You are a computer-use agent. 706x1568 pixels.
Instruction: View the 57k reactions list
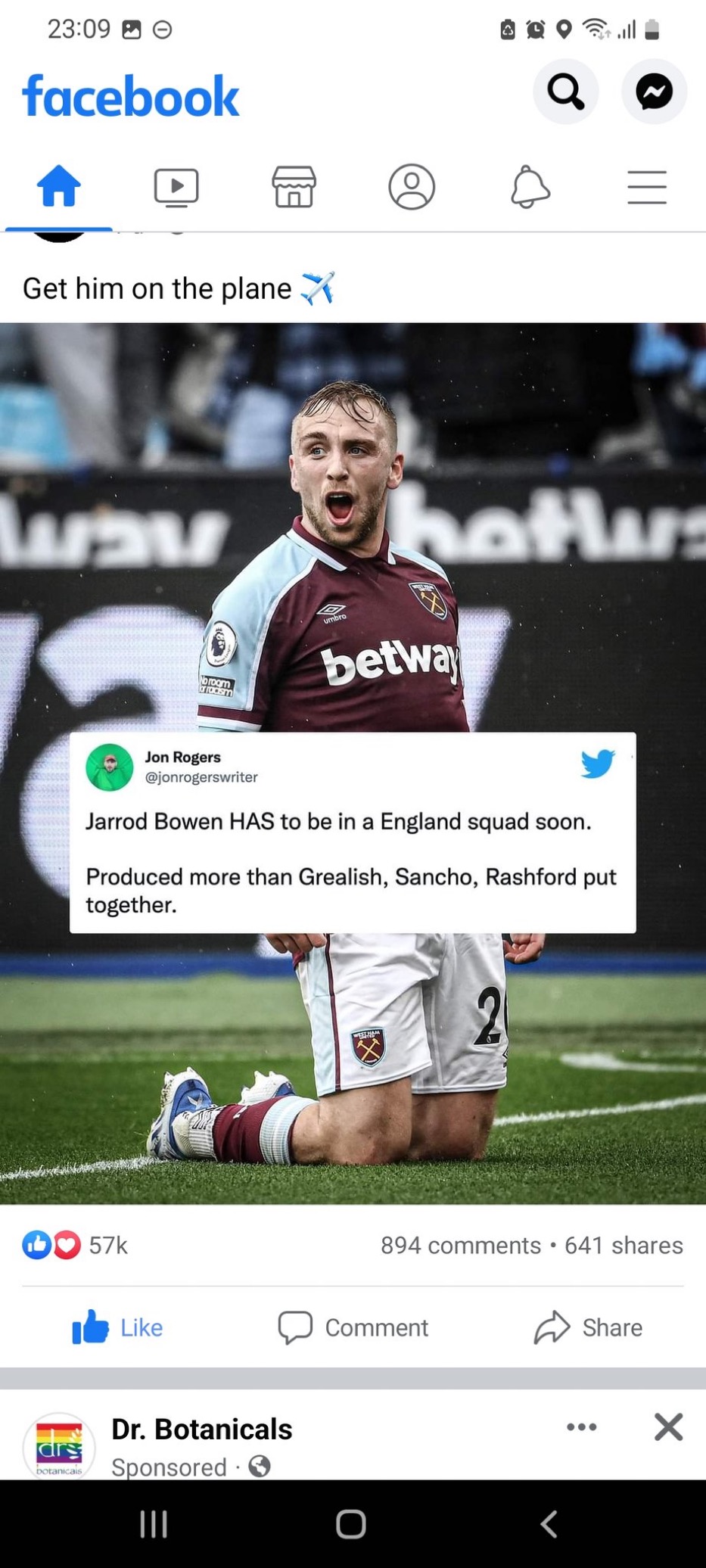coord(75,1245)
